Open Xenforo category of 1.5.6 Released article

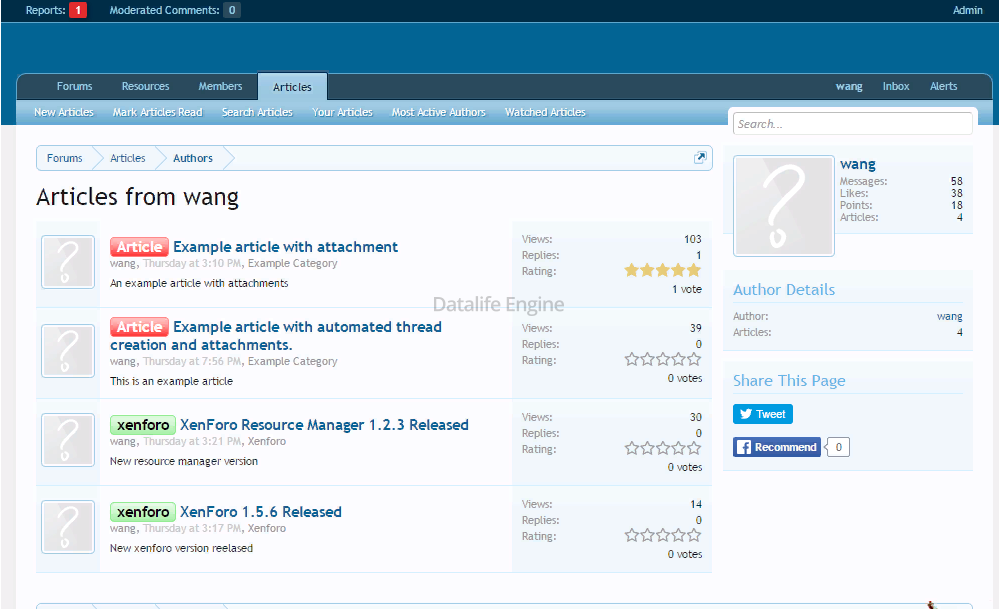click(266, 528)
